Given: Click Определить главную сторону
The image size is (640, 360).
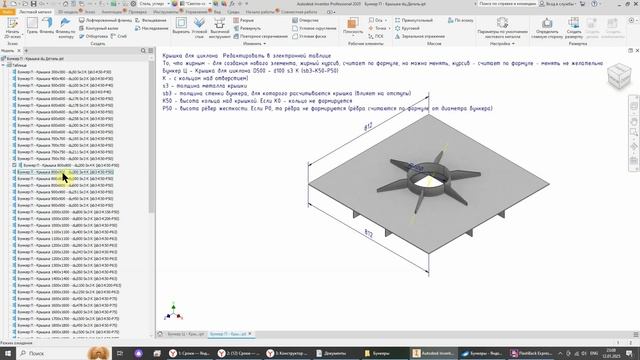Looking at the screenshot, I should 547,28.
